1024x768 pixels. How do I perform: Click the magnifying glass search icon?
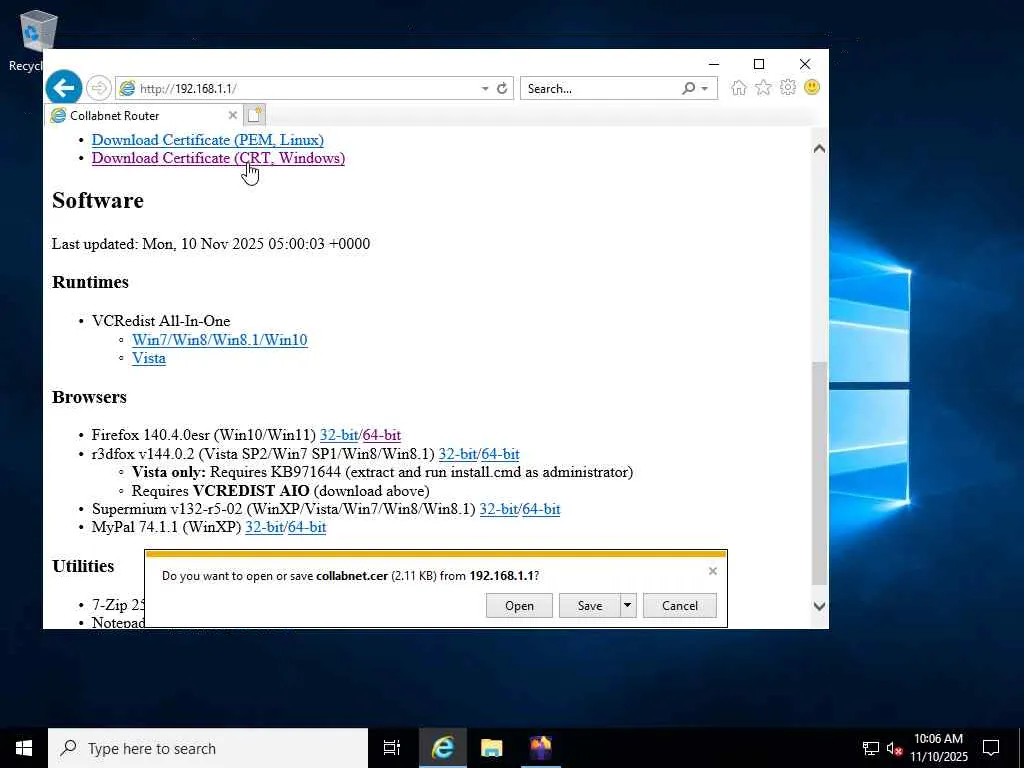coord(688,88)
